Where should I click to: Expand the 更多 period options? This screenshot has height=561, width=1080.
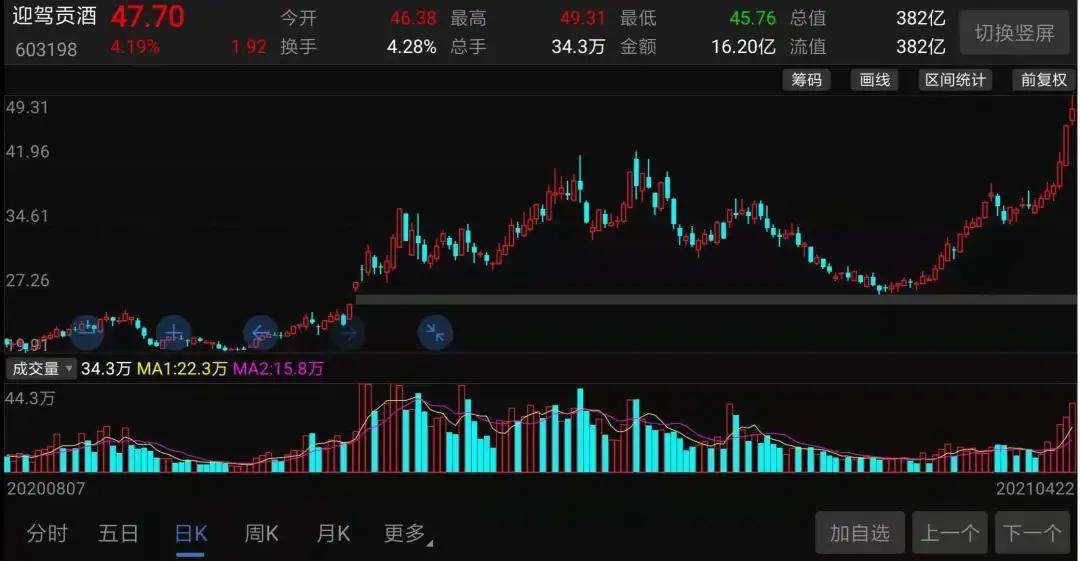(x=408, y=533)
